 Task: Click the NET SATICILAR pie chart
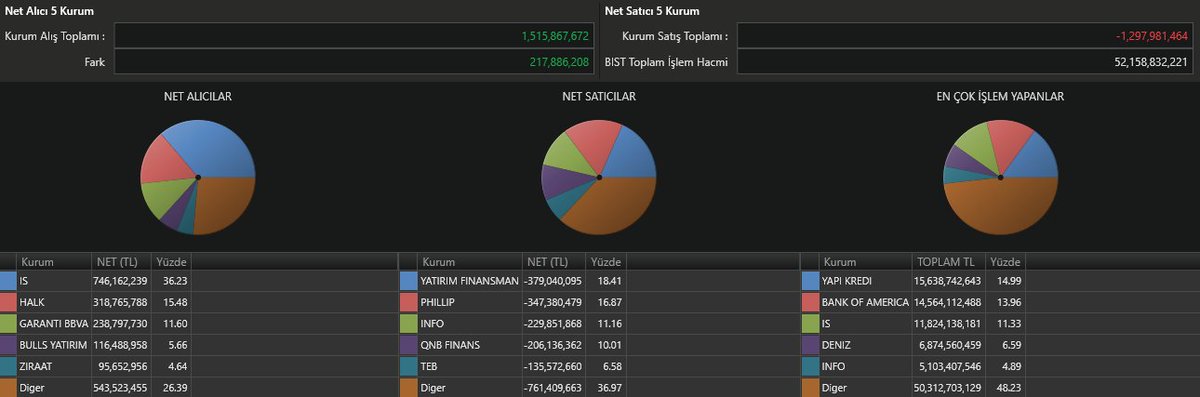tap(598, 177)
